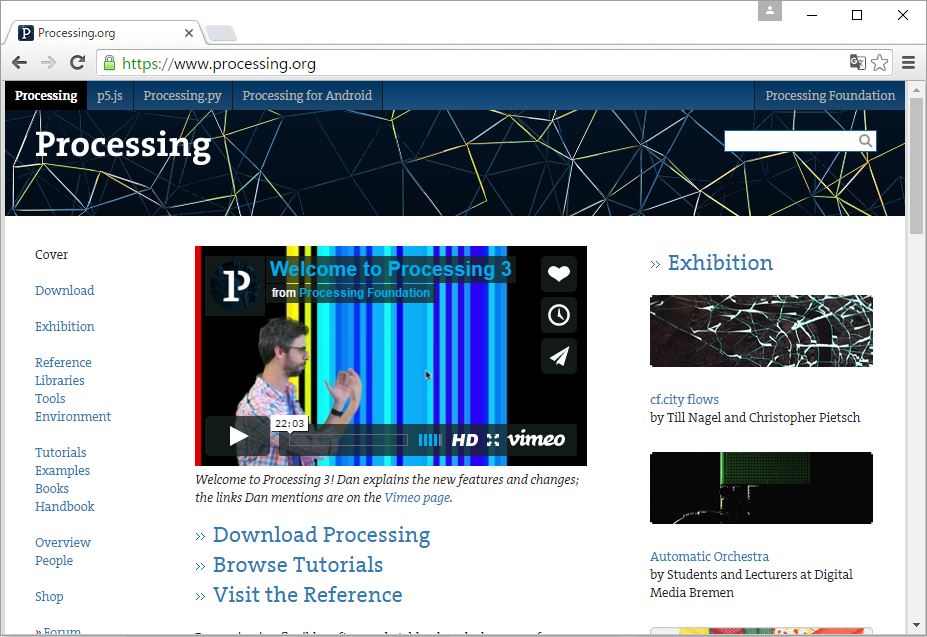Click the browser back arrow

(20, 63)
